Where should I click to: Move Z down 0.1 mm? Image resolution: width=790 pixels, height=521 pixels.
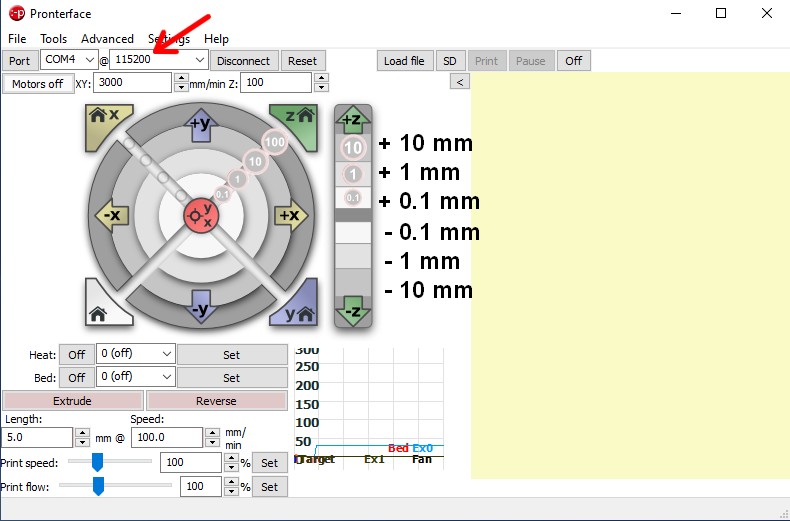point(353,233)
